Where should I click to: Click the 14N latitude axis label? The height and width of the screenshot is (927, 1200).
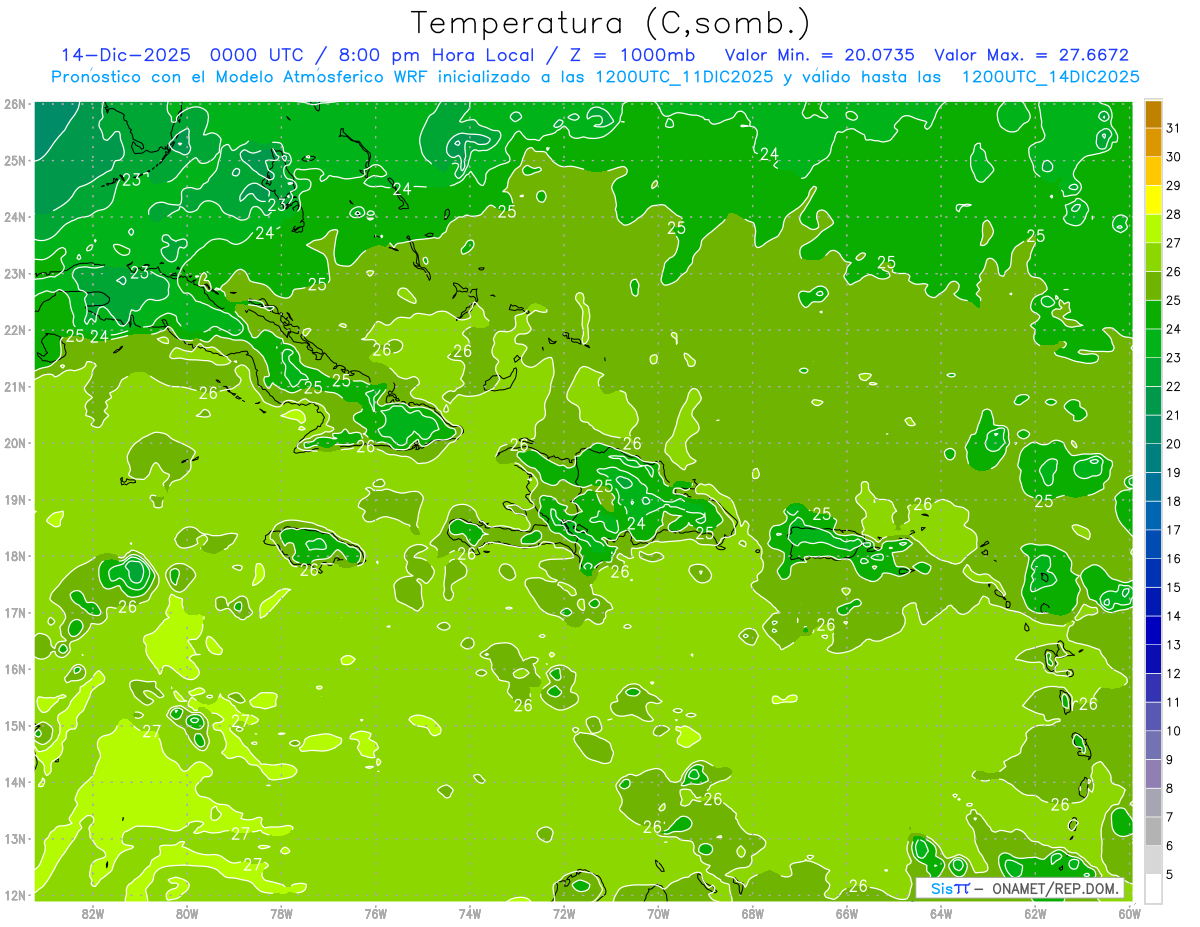click(x=15, y=782)
